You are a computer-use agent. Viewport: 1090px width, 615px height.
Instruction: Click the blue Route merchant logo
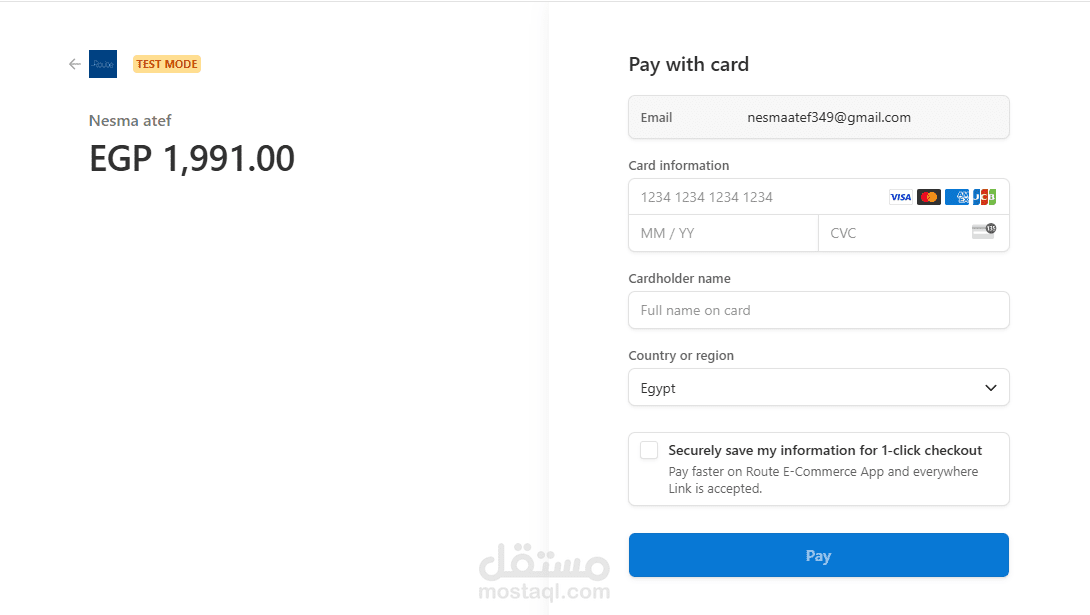click(x=103, y=64)
